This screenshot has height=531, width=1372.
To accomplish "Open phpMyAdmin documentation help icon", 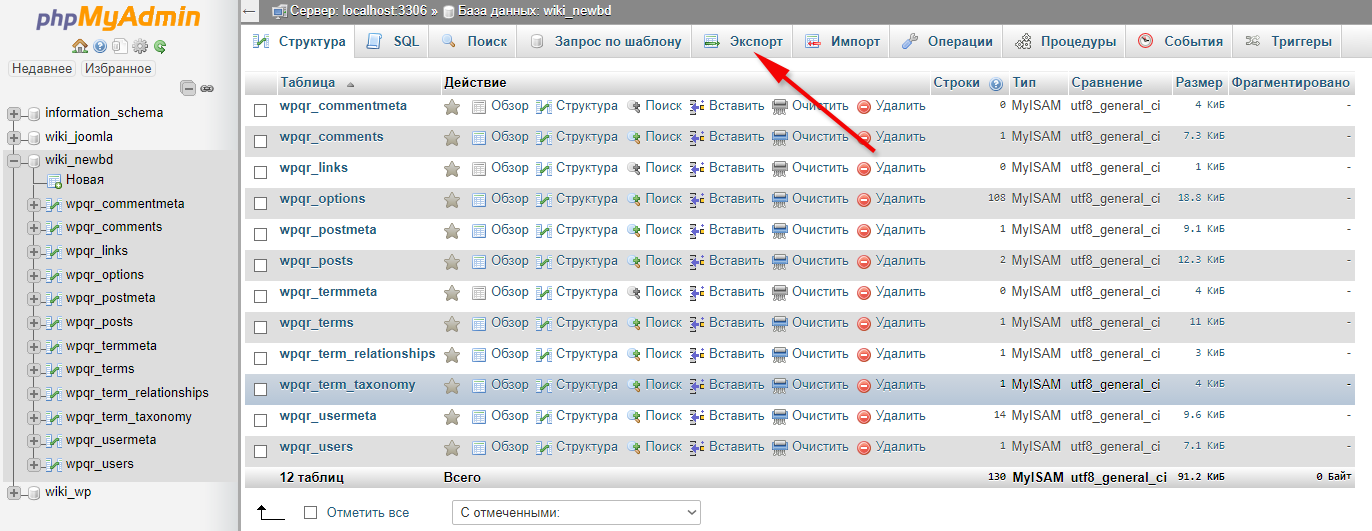I will (x=100, y=46).
